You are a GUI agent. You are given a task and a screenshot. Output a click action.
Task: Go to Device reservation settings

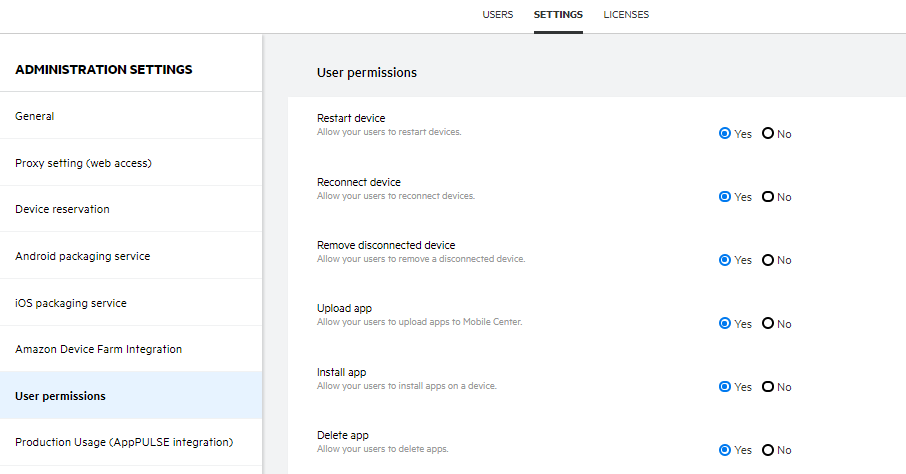[x=62, y=209]
